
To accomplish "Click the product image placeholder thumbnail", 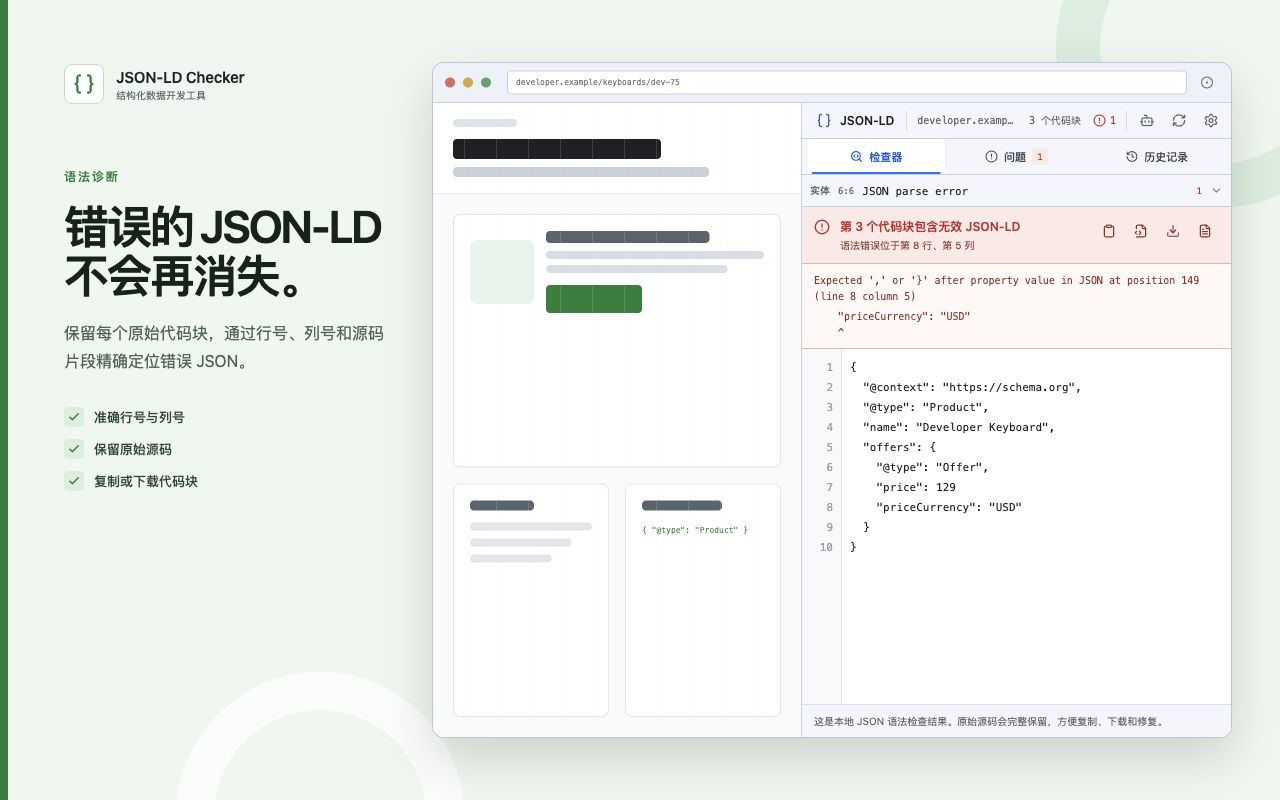I will 502,272.
